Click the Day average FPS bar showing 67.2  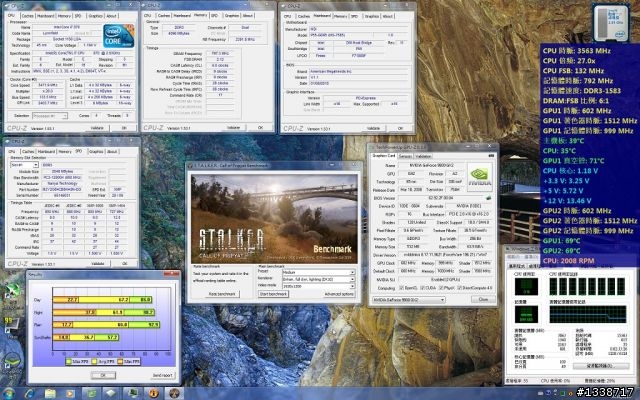tap(104, 300)
